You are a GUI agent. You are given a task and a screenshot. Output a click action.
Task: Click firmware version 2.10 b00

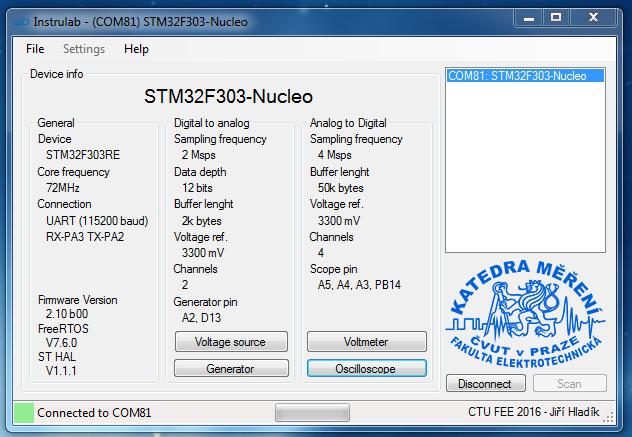[x=67, y=314]
